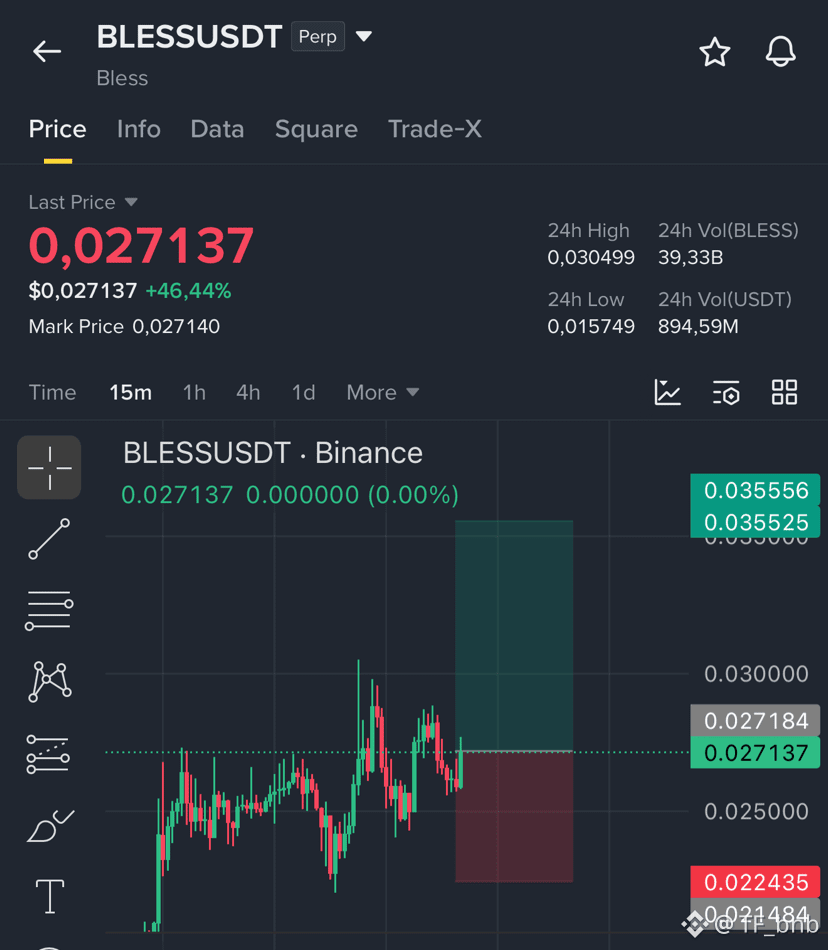Click the 0.027137 current price label
828x950 pixels.
pos(755,752)
